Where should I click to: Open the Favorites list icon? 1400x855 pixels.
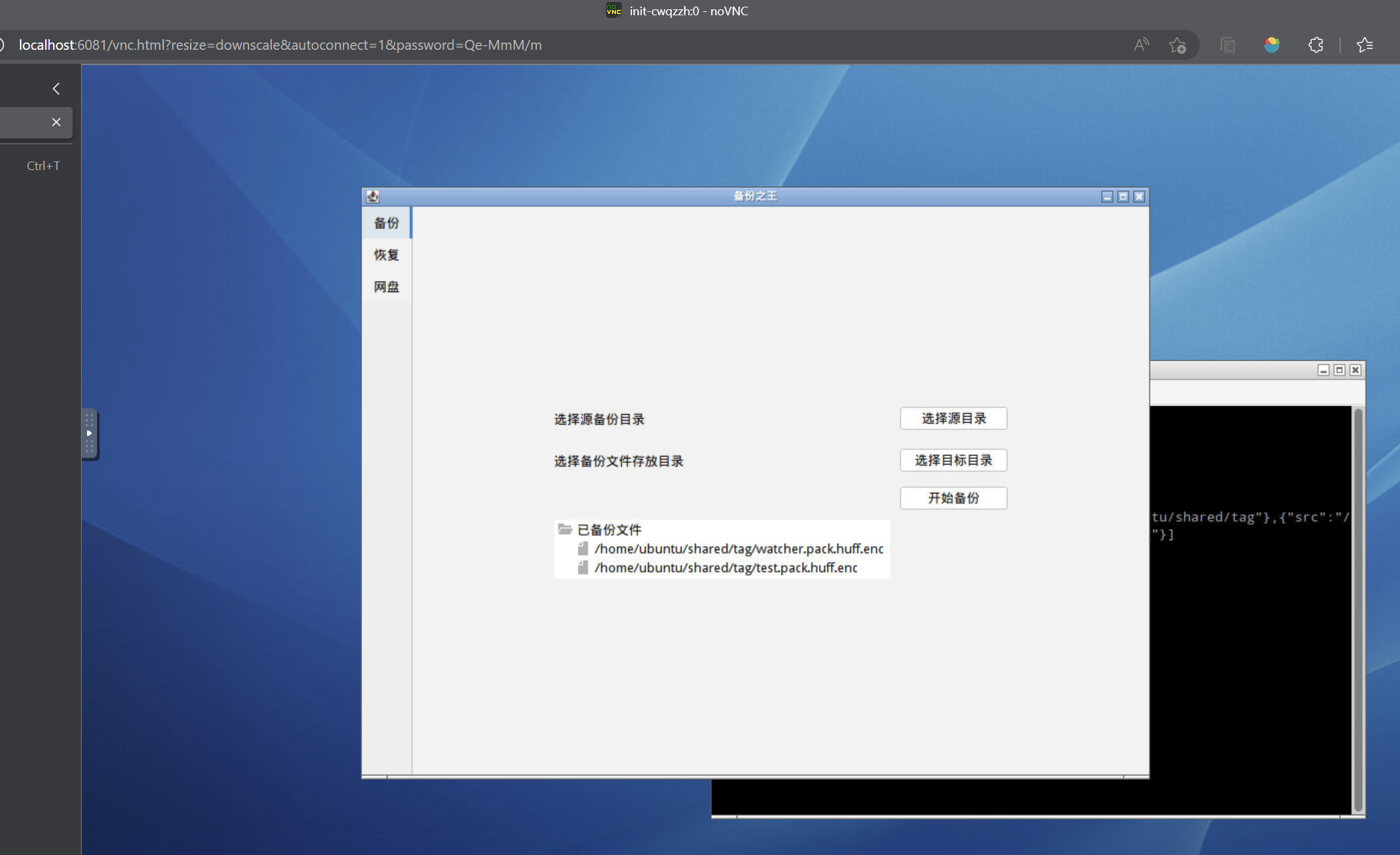pyautogui.click(x=1365, y=45)
